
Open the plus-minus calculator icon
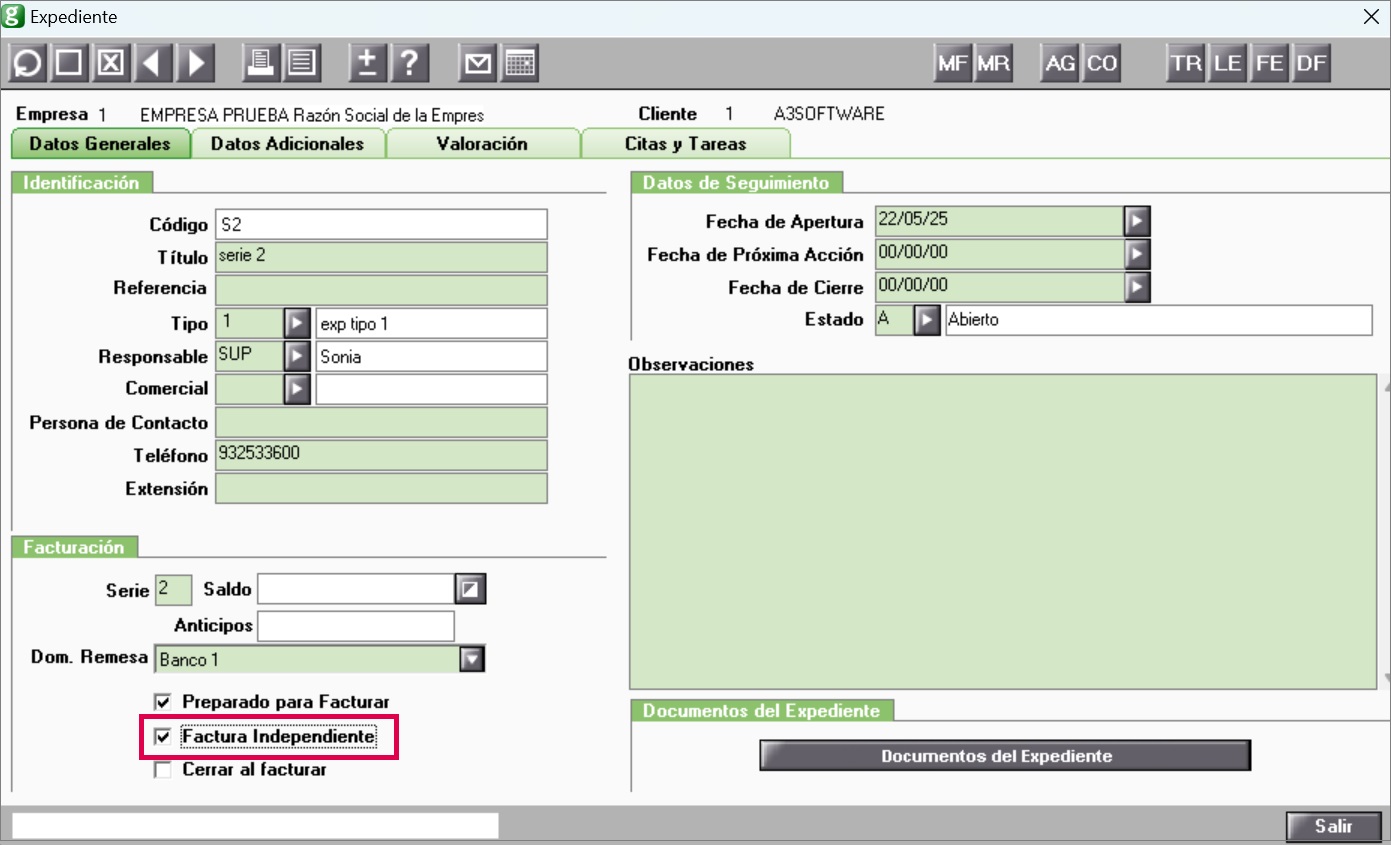click(x=367, y=64)
